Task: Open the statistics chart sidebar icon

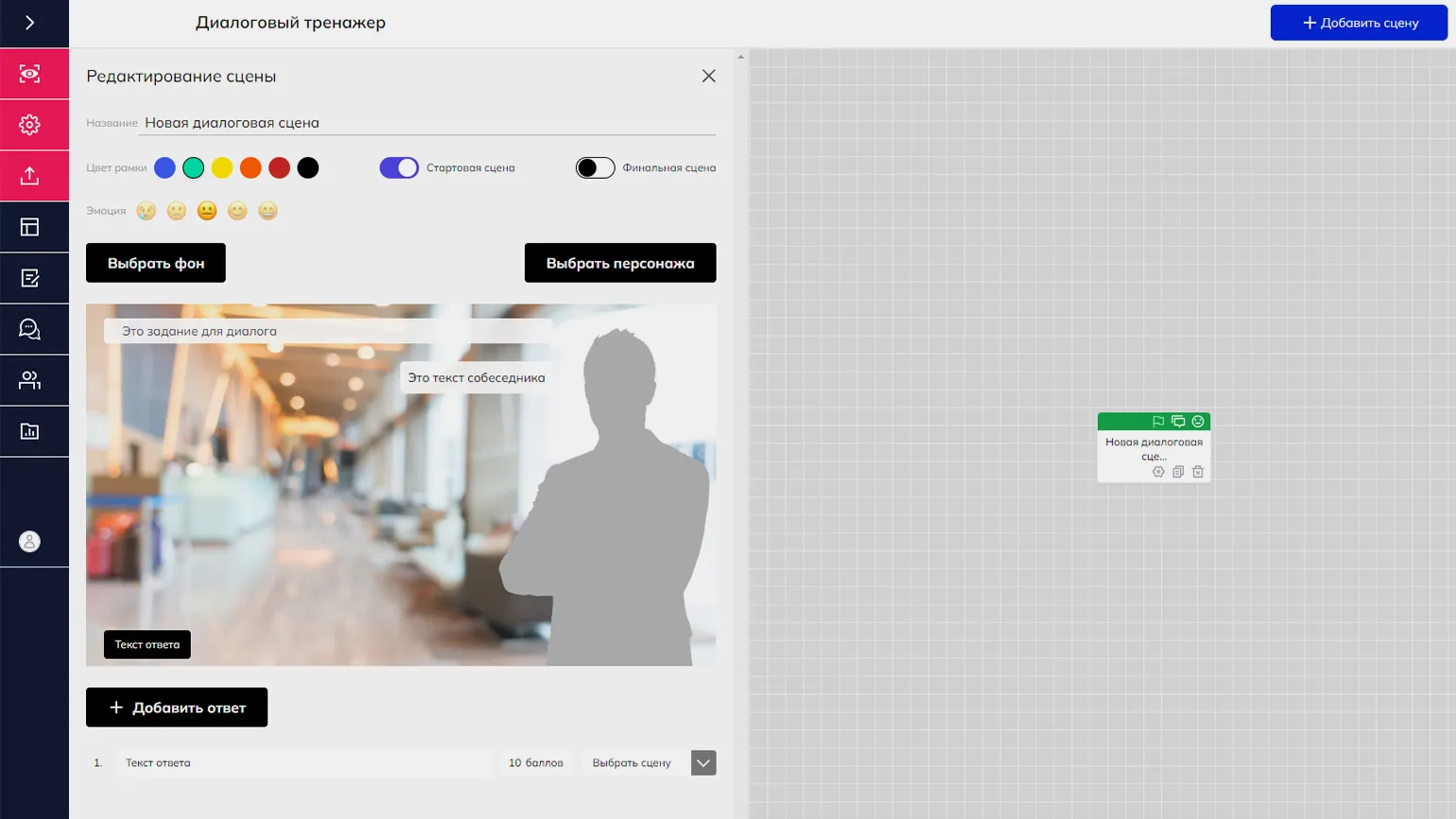Action: tap(29, 431)
